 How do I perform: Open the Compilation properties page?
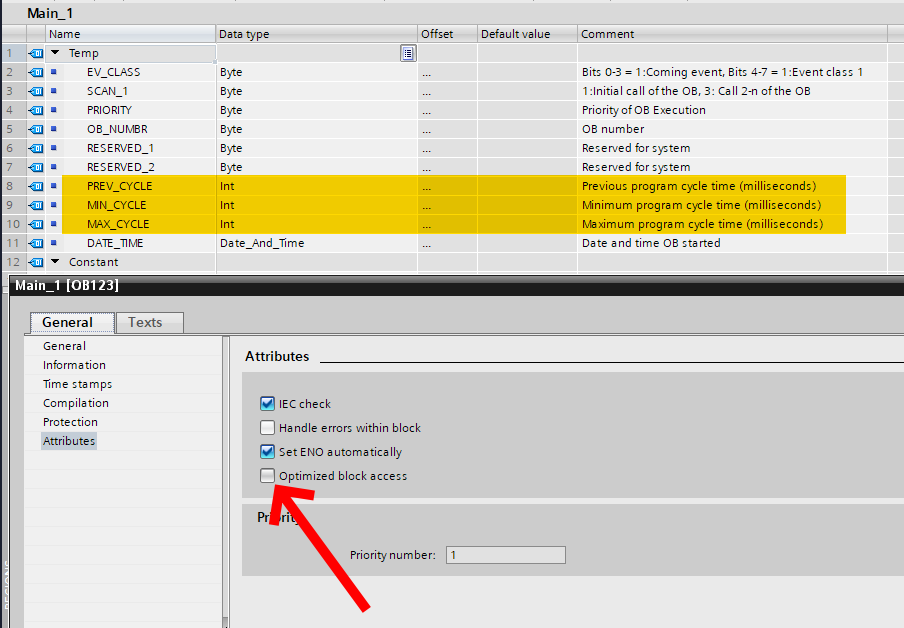(x=76, y=403)
